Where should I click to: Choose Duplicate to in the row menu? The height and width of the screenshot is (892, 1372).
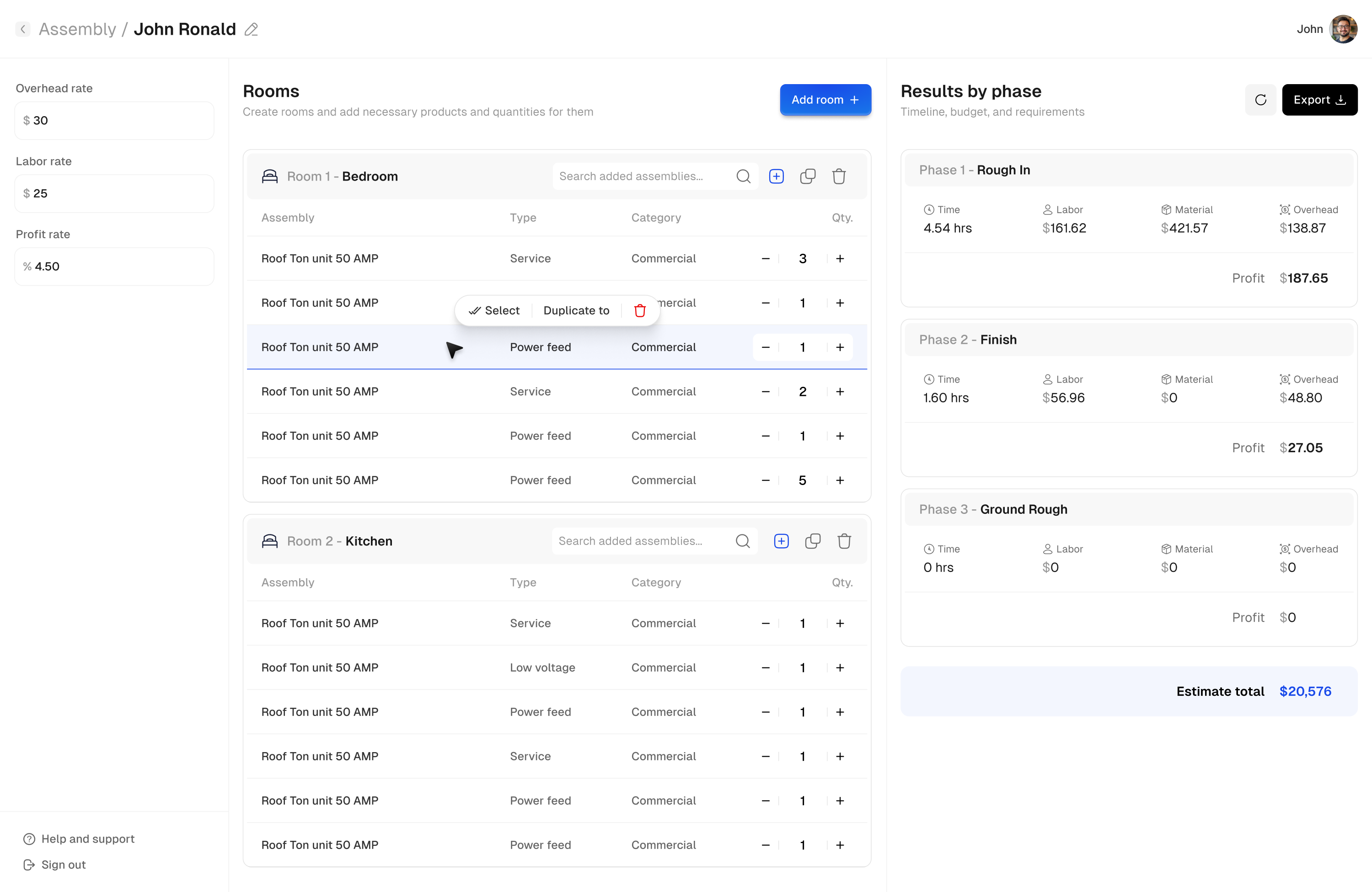point(576,310)
